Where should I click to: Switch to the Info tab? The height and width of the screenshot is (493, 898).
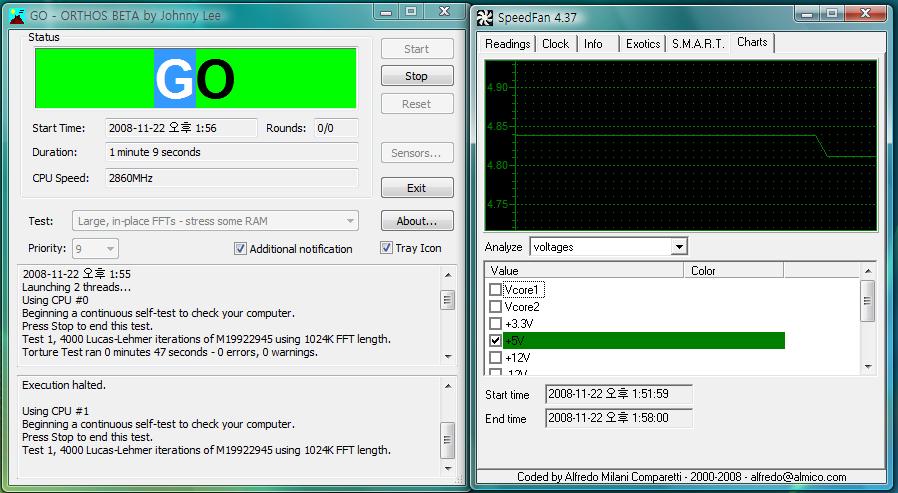[593, 44]
